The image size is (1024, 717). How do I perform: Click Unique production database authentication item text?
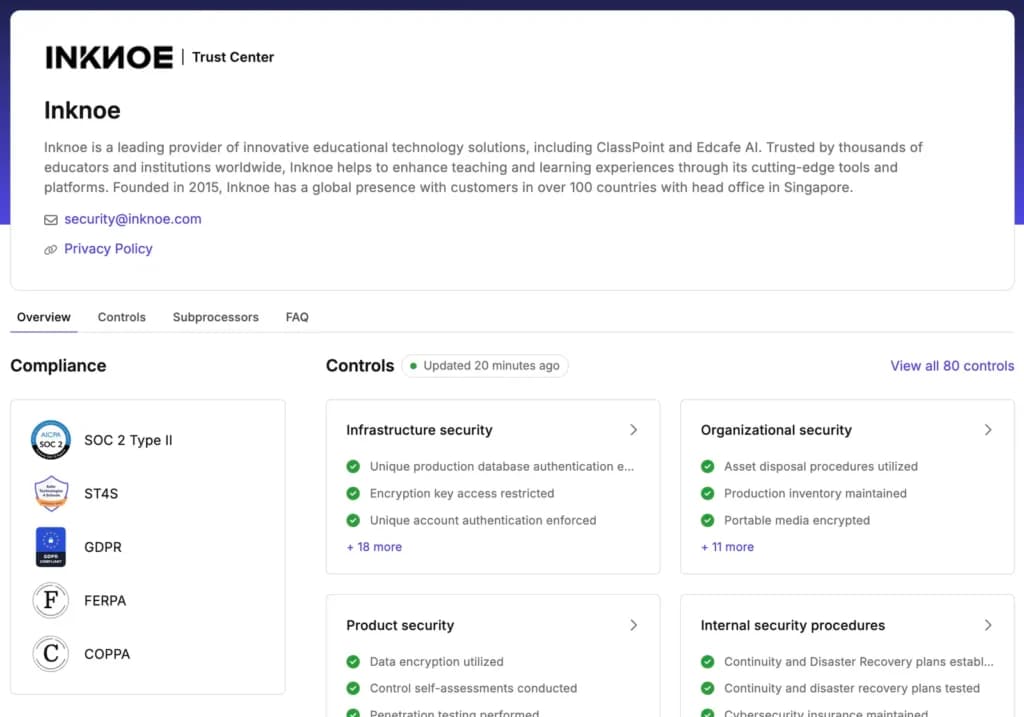502,466
